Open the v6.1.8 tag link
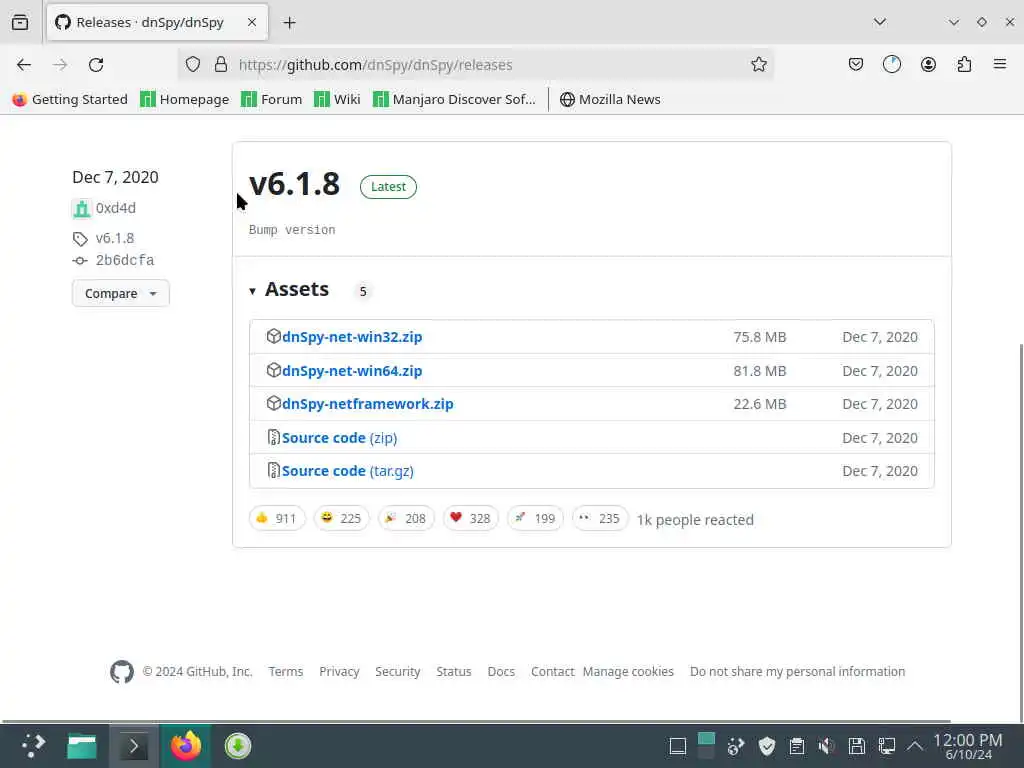Viewport: 1024px width, 768px height. (114, 238)
